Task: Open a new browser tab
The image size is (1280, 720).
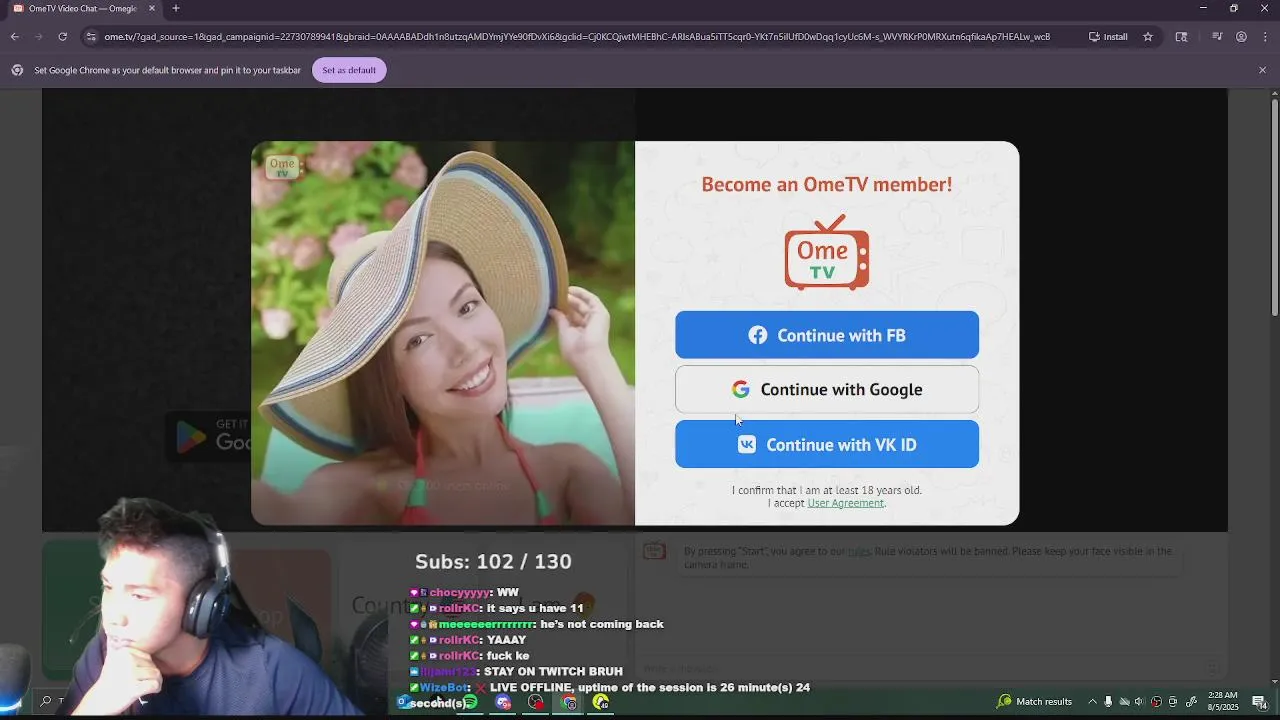Action: (176, 9)
